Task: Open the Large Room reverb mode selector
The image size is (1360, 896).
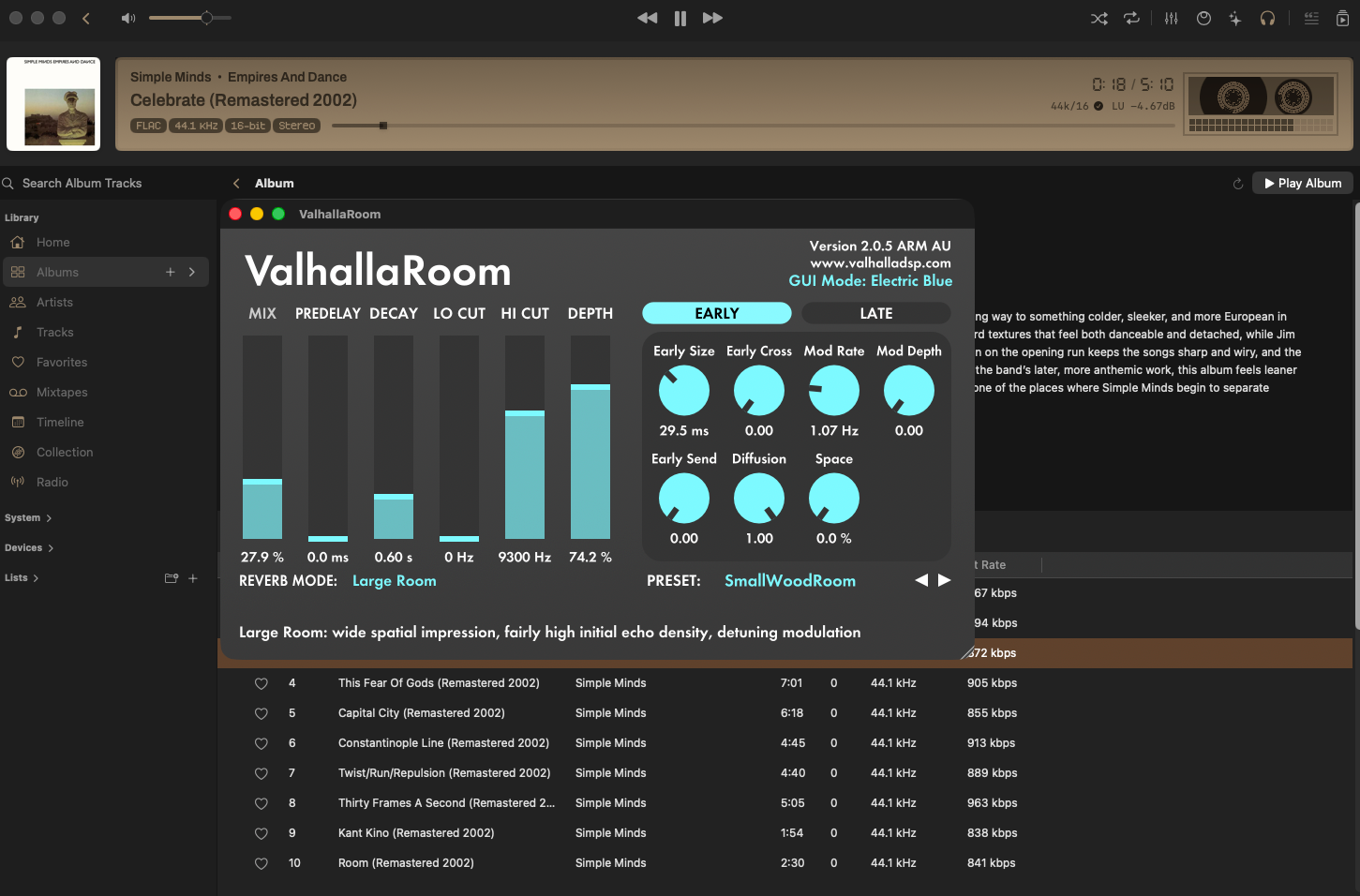Action: click(395, 581)
